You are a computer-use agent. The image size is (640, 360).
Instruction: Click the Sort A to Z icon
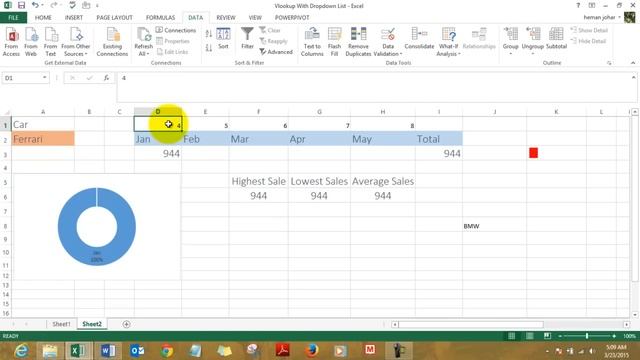click(209, 34)
